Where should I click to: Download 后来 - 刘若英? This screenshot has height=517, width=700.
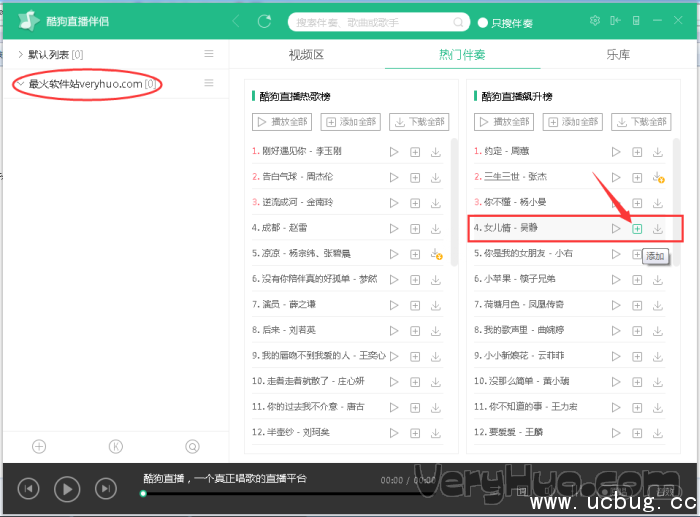[436, 331]
